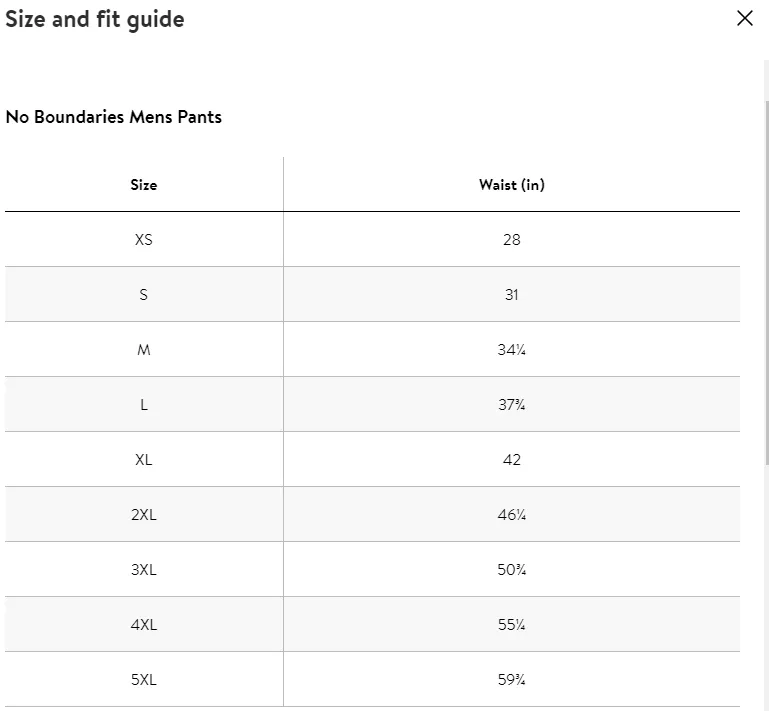Screen dimensions: 769x711
Task: Select the XS size row
Action: click(x=372, y=240)
